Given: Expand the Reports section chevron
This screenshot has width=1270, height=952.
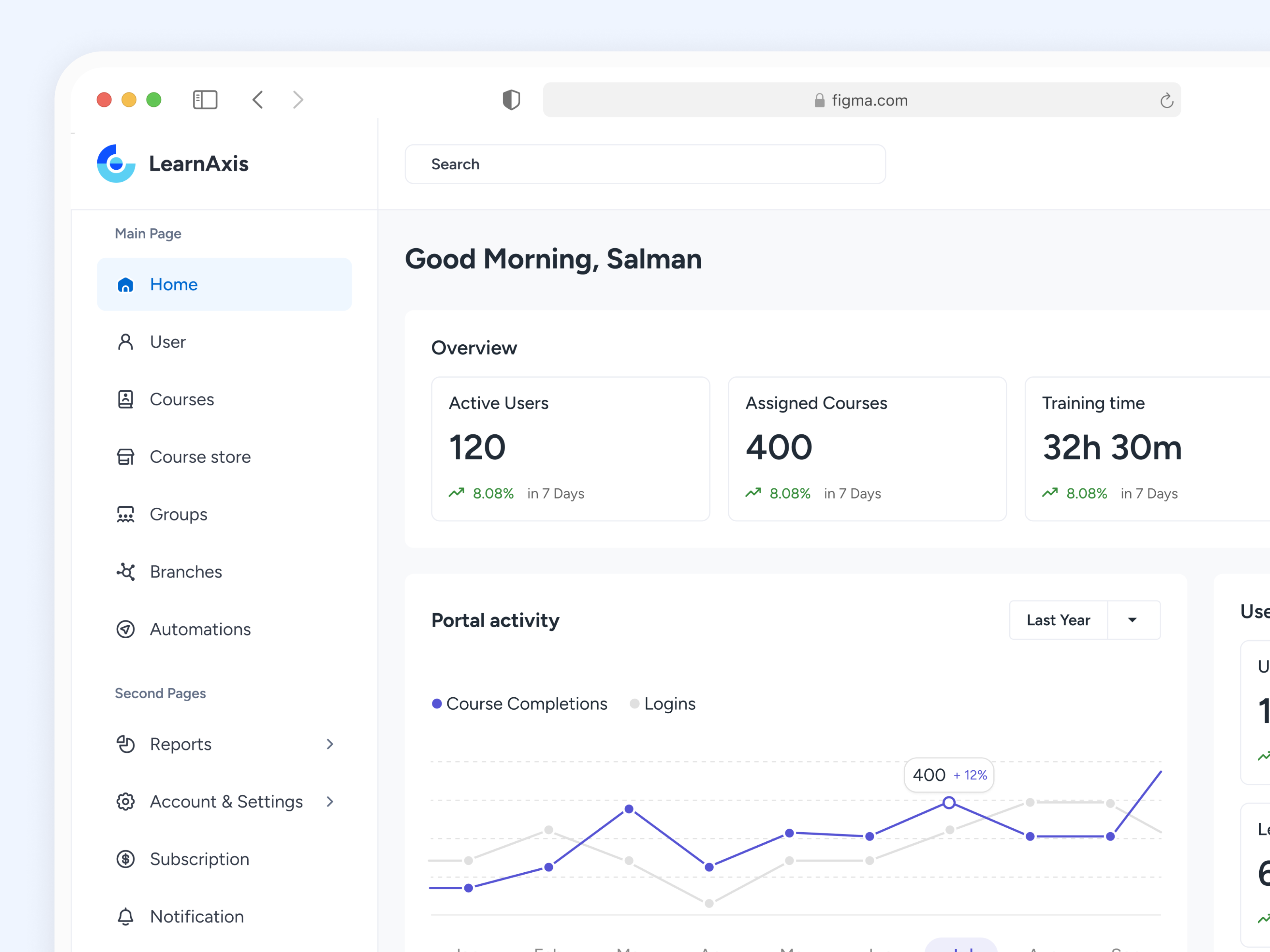Looking at the screenshot, I should (329, 744).
